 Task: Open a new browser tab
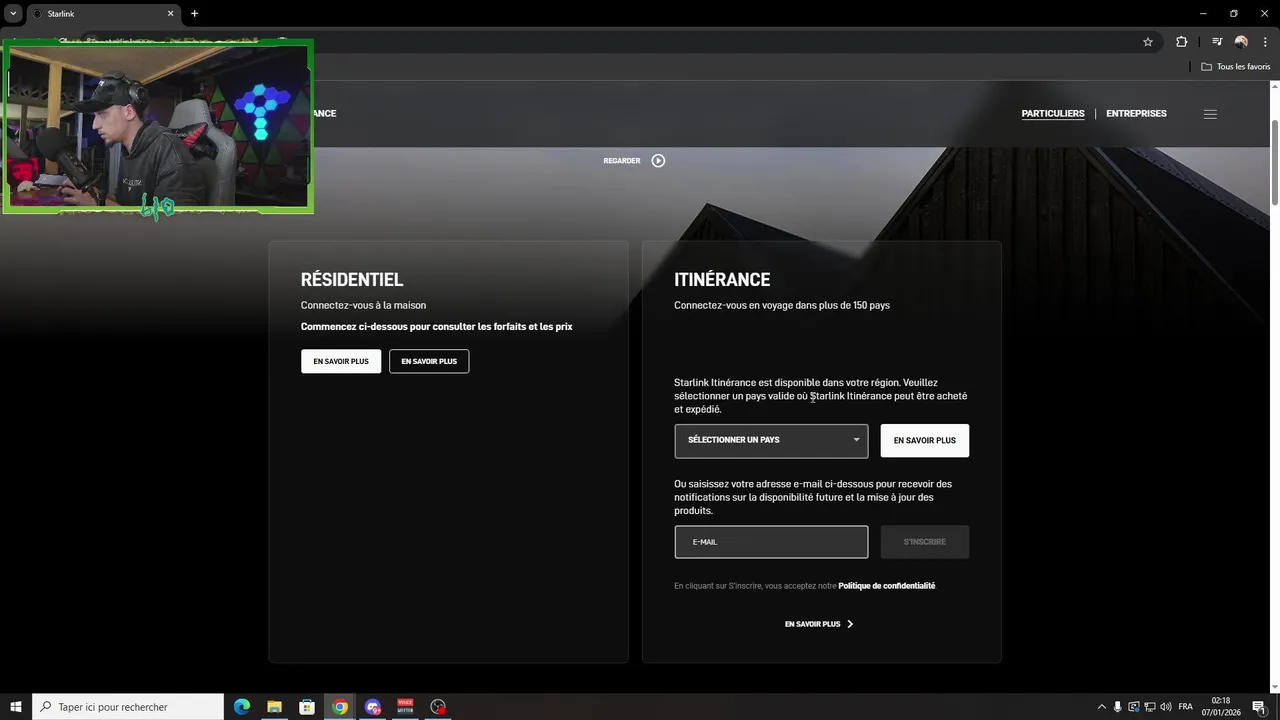(194, 14)
